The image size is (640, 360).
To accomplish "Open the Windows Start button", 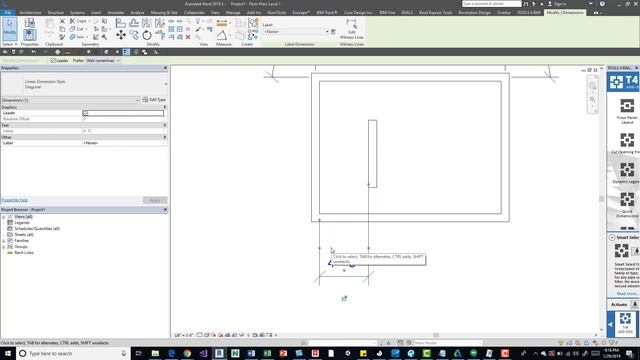I will coord(8,353).
